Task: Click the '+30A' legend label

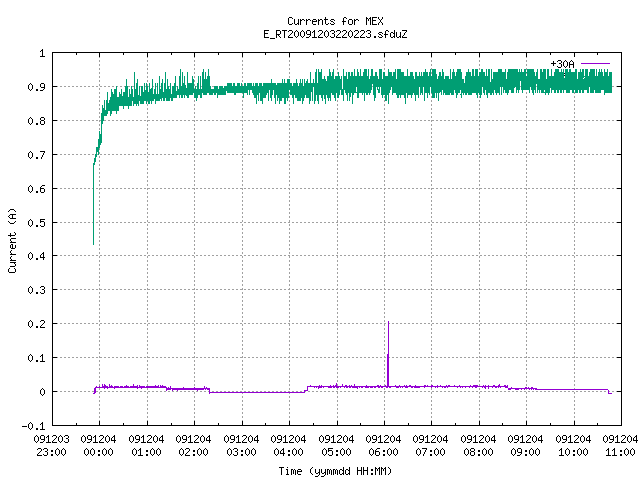Action: pos(562,64)
